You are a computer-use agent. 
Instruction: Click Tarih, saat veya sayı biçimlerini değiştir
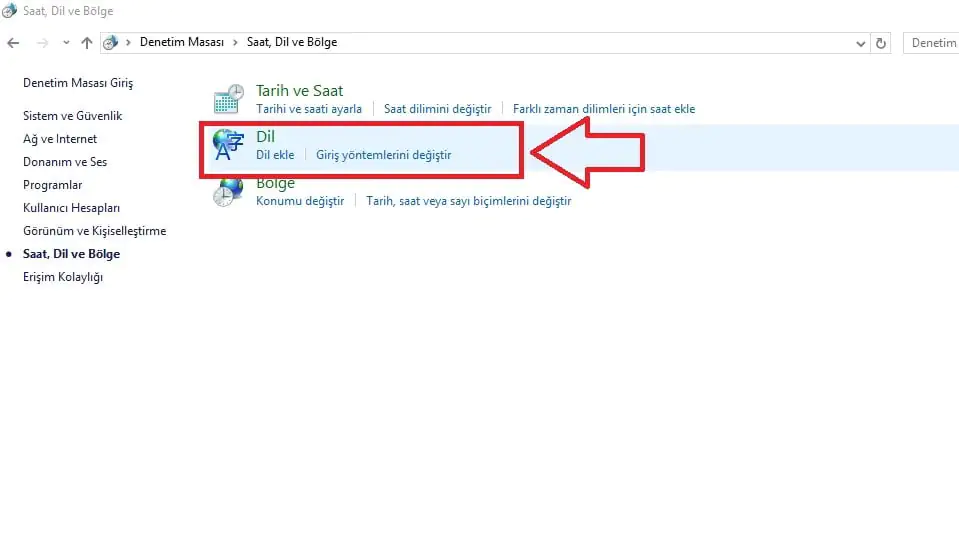click(x=468, y=201)
